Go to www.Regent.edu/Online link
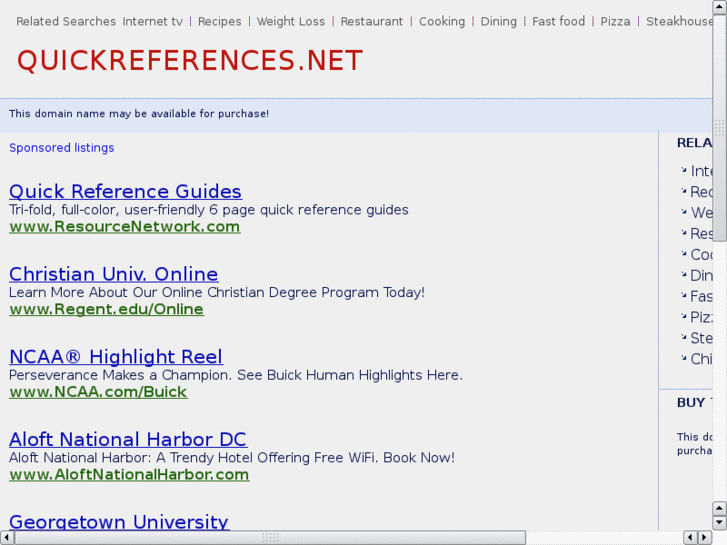The image size is (727, 545). coord(106,309)
